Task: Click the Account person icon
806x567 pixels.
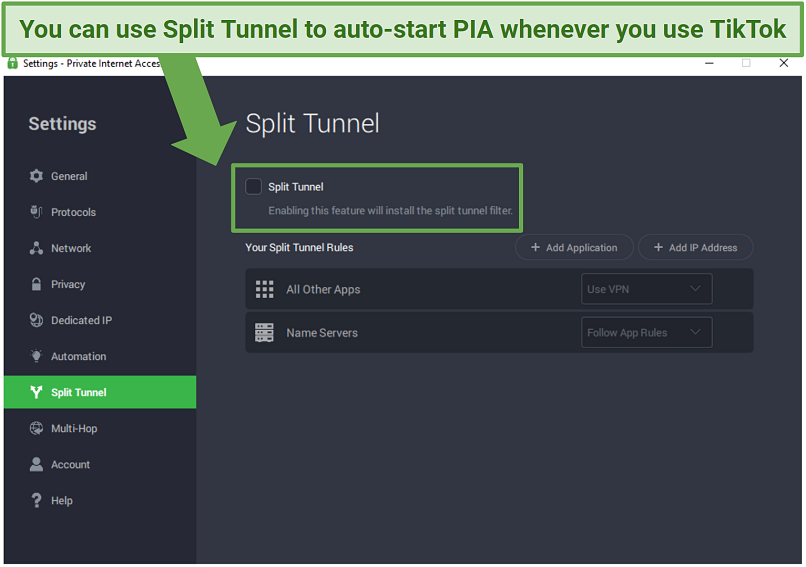Action: pyautogui.click(x=36, y=464)
